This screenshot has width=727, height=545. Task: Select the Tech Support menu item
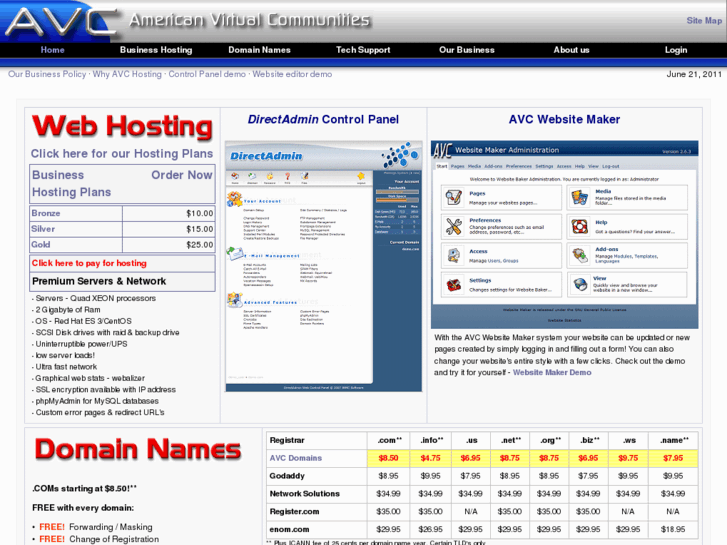(x=363, y=50)
